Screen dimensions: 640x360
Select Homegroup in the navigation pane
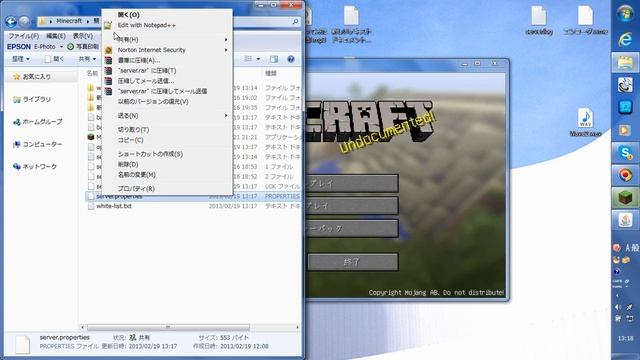coord(38,122)
